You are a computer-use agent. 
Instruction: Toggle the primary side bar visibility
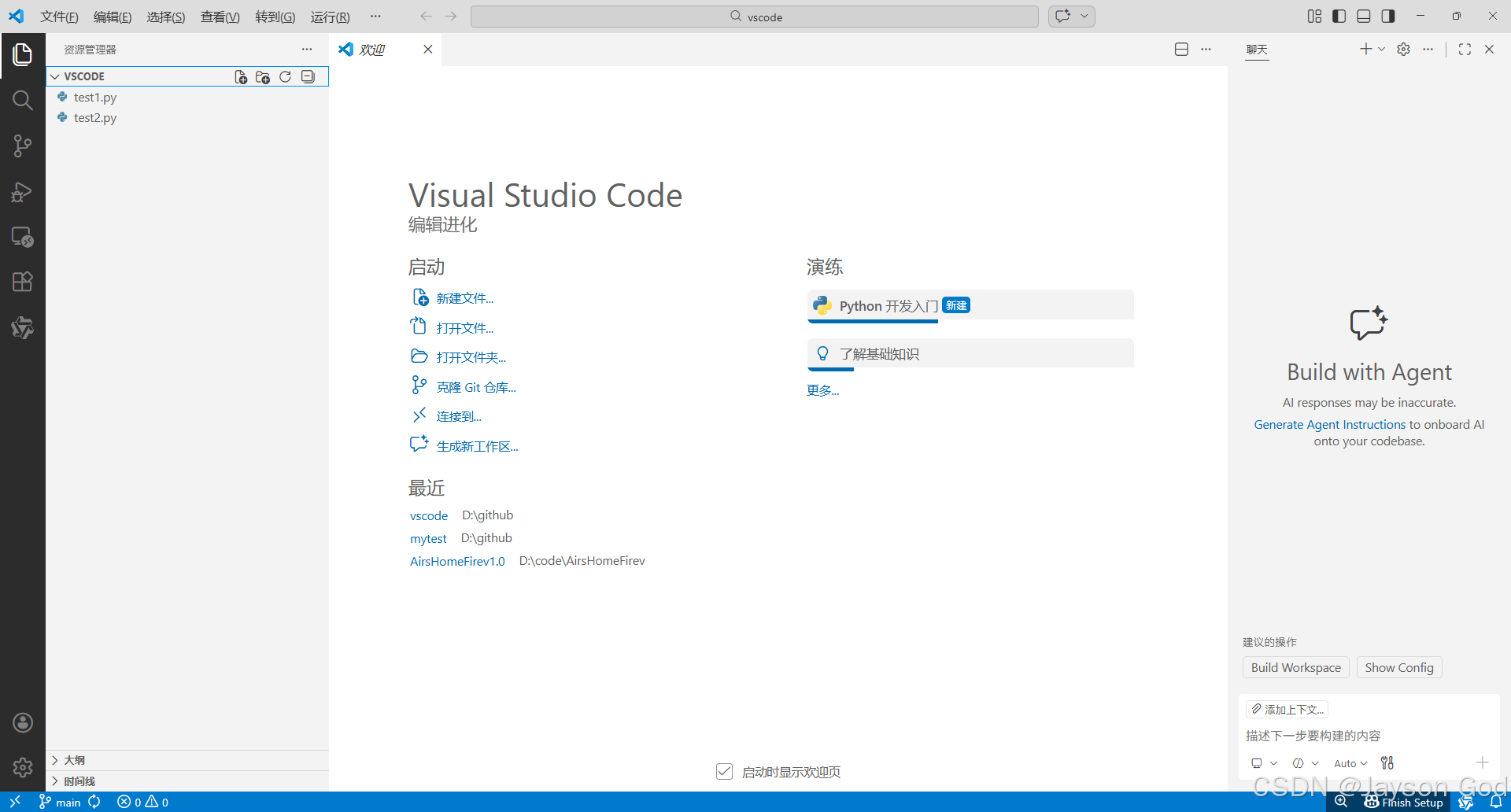1339,17
